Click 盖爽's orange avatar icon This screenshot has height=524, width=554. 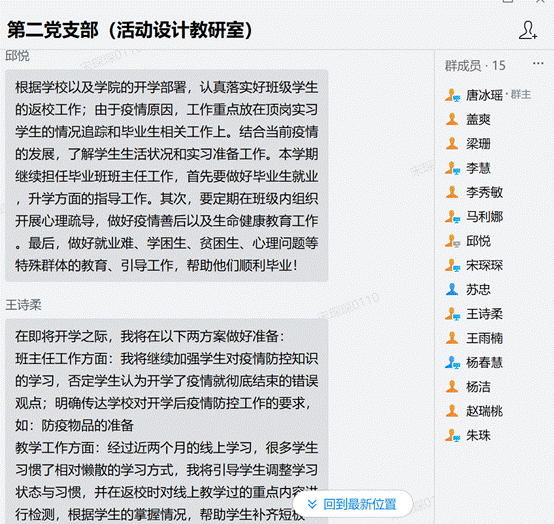pyautogui.click(x=452, y=119)
